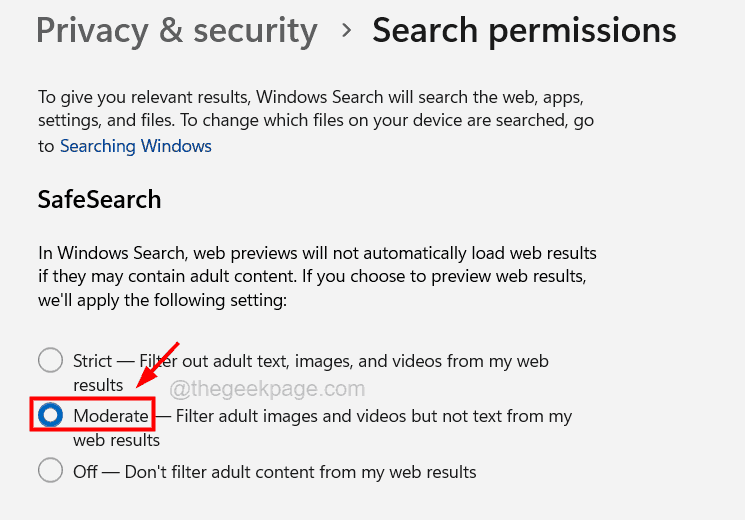Click the word Moderate in the option label
The image size is (745, 520).
tap(111, 415)
